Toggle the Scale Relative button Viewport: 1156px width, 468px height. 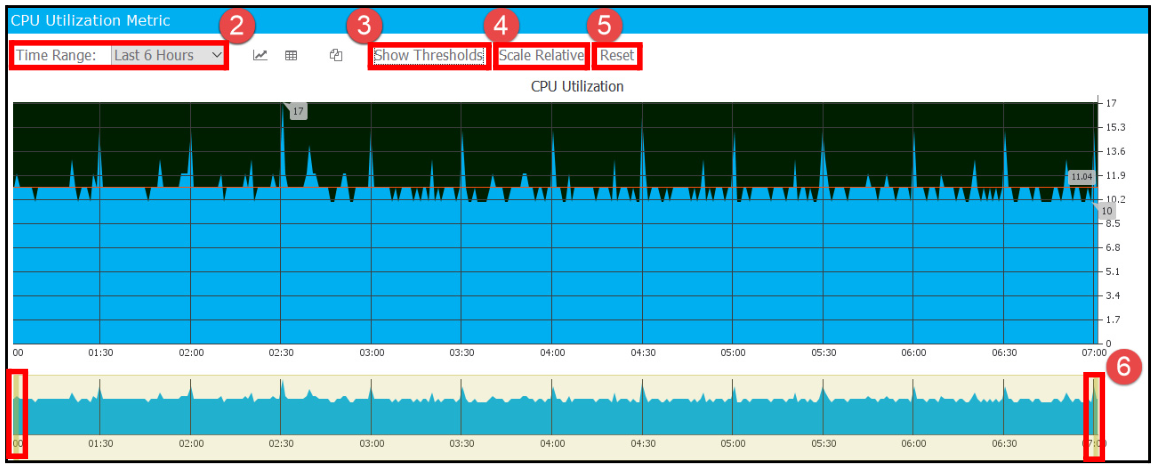tap(542, 55)
